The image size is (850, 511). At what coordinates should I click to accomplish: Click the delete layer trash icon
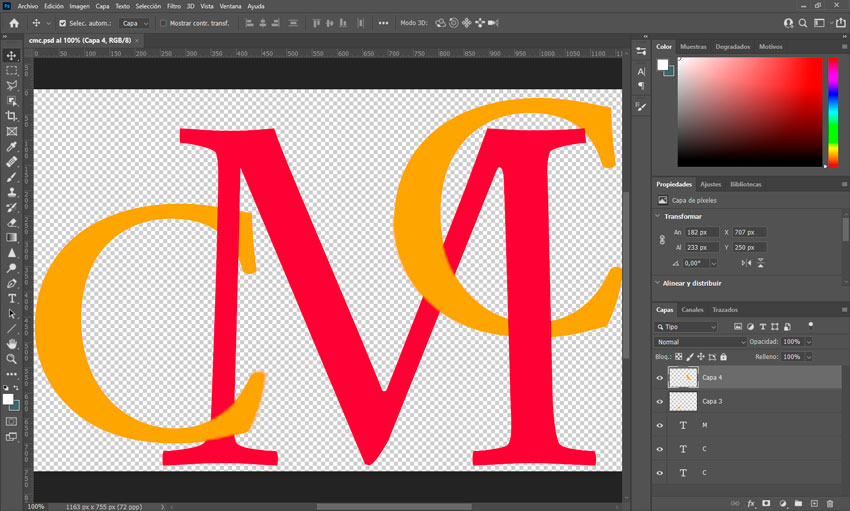(830, 503)
